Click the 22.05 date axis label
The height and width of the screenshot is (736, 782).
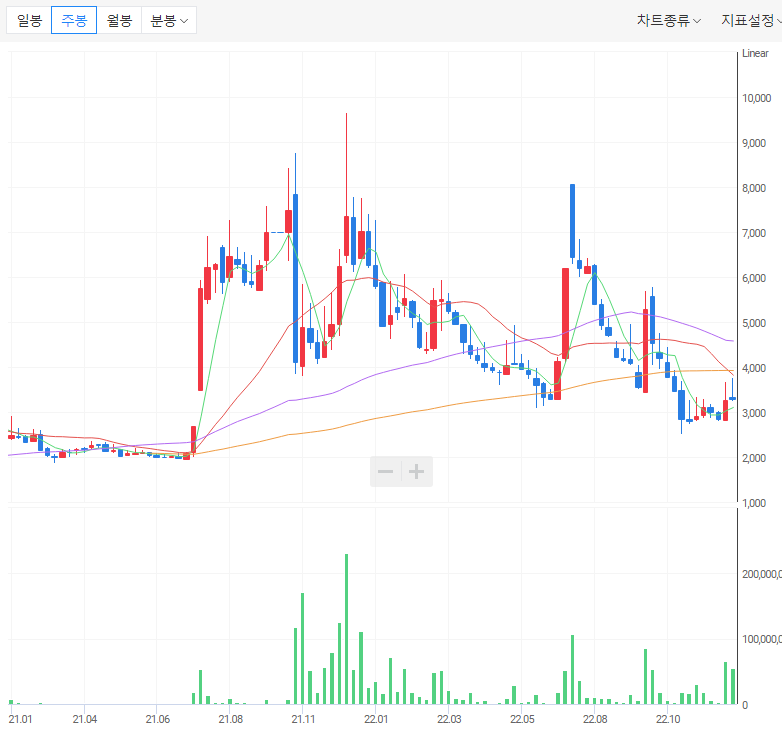pyautogui.click(x=522, y=719)
